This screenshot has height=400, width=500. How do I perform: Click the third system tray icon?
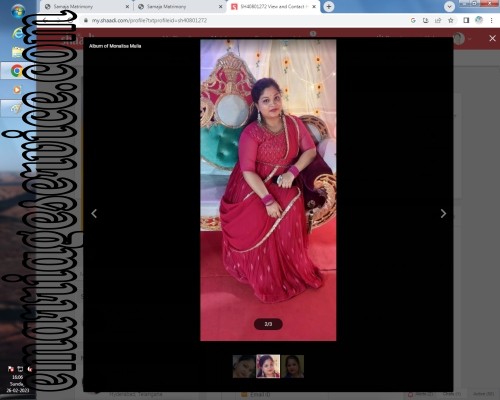[x=30, y=369]
